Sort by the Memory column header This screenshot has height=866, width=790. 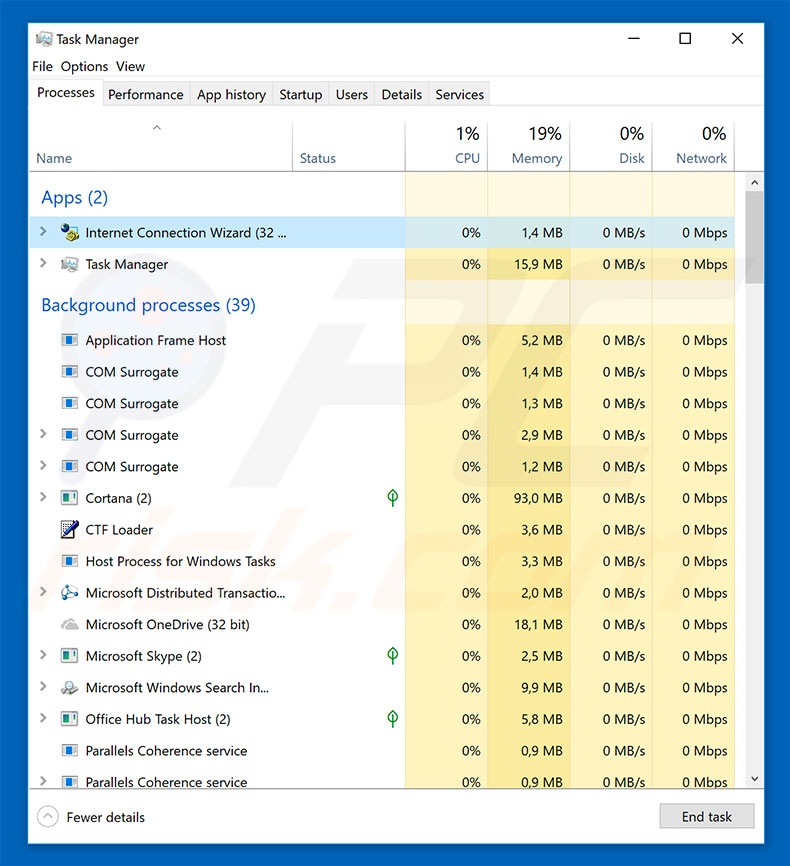click(529, 146)
